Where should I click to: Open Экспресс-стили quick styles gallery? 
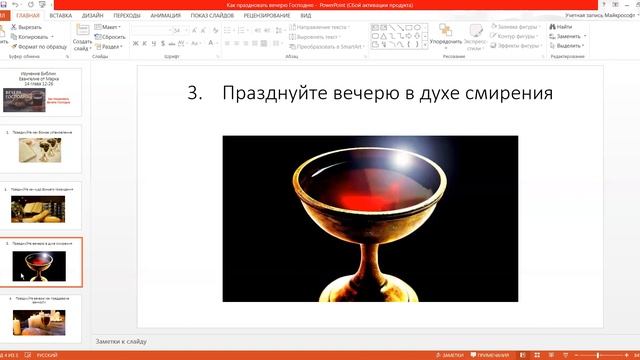pos(476,38)
